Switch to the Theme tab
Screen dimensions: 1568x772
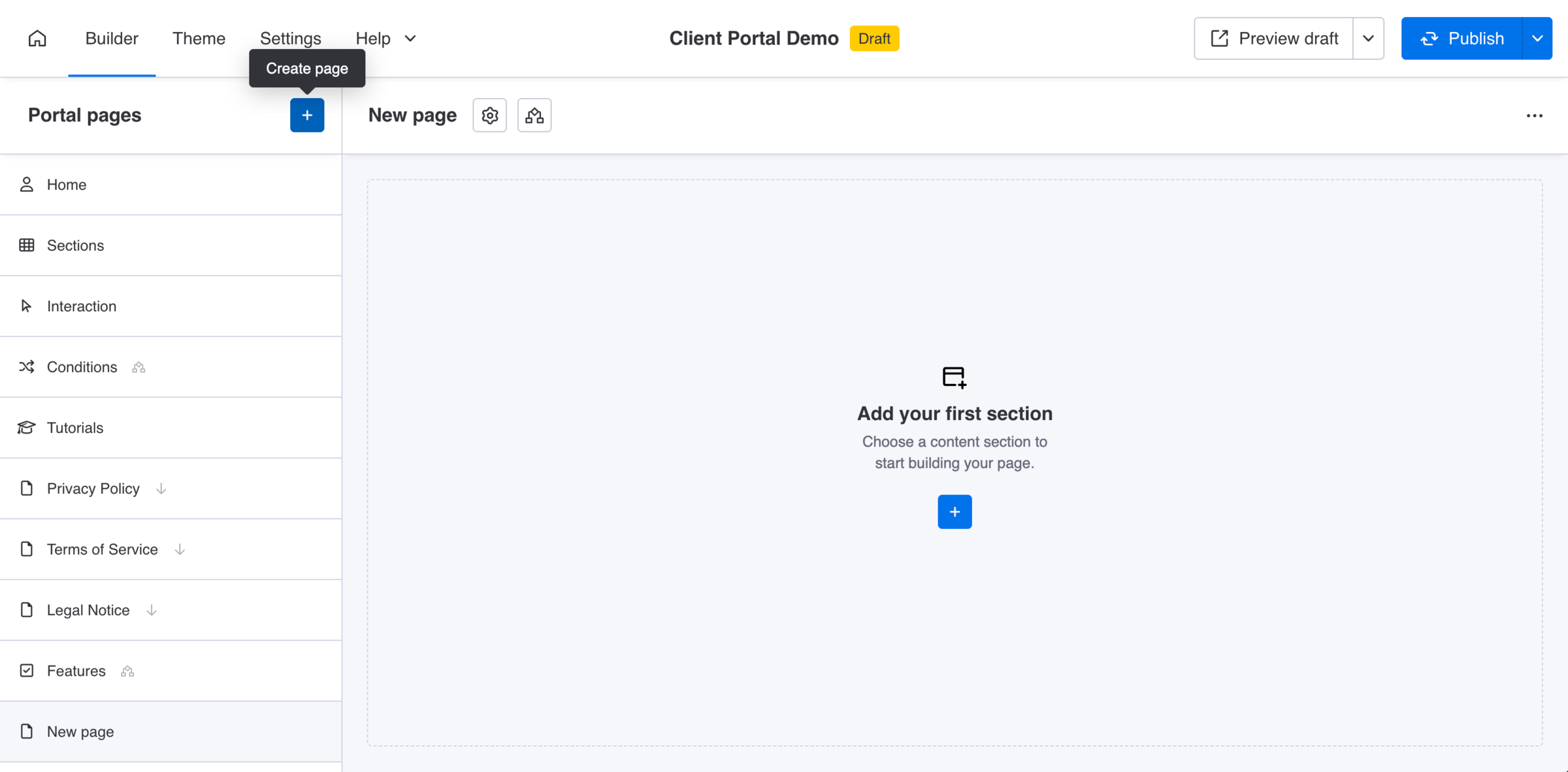(199, 39)
